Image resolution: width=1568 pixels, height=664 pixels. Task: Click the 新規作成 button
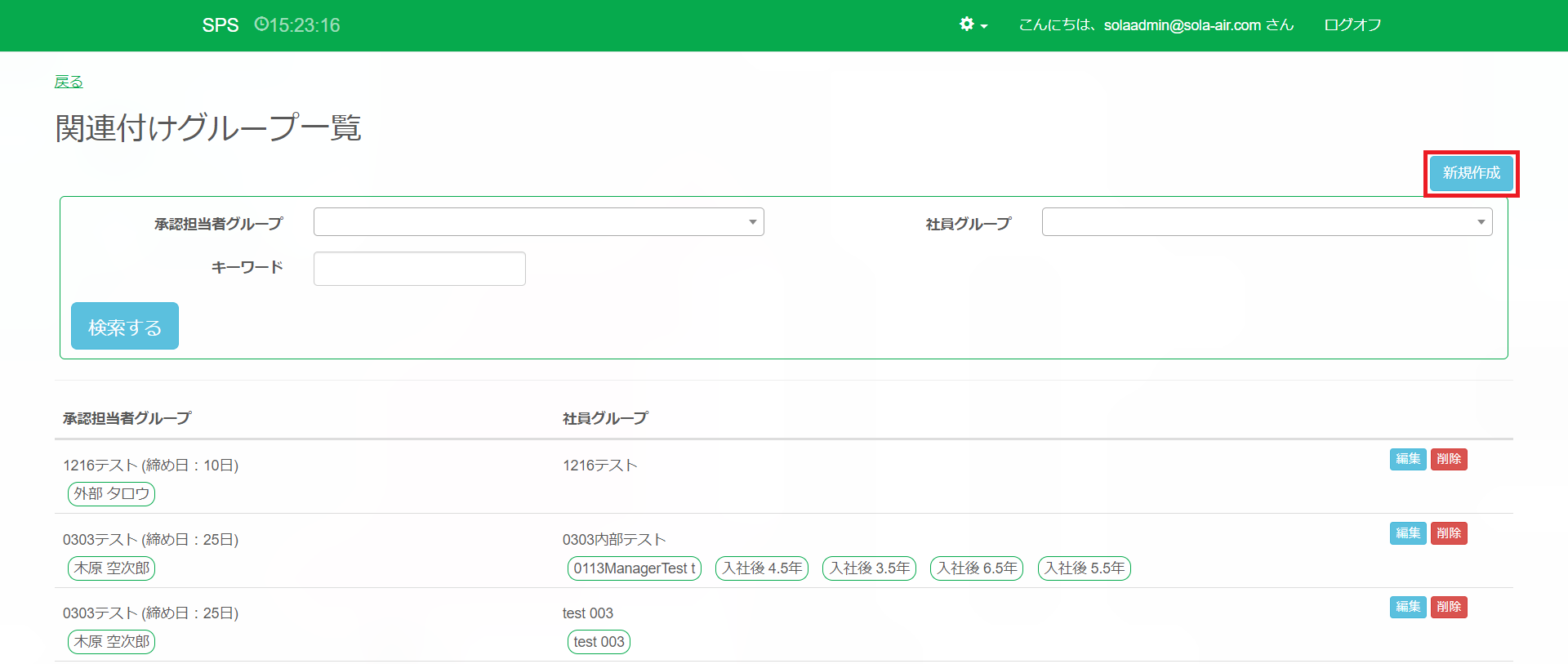(x=1471, y=173)
